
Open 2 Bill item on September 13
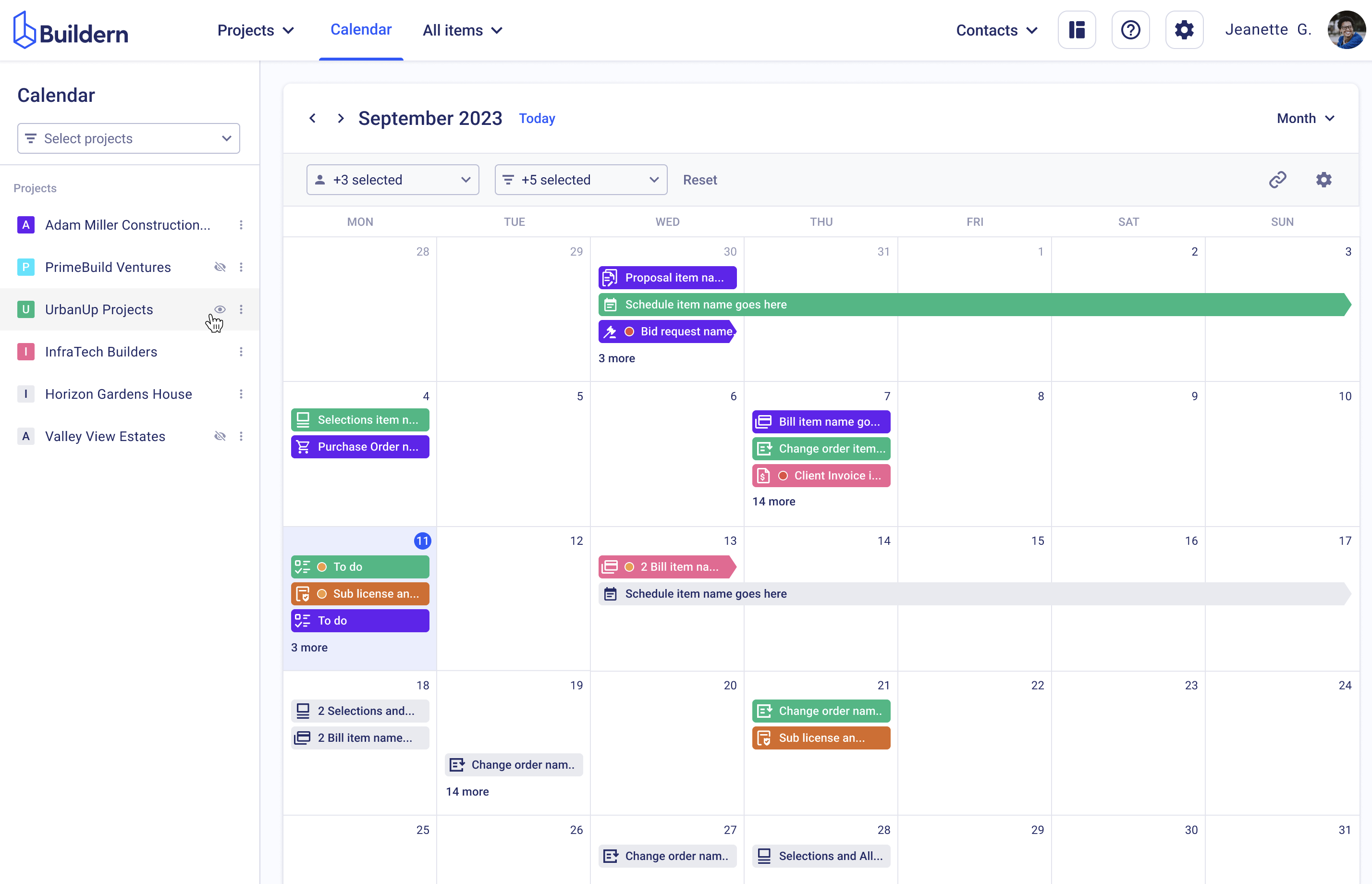[667, 567]
